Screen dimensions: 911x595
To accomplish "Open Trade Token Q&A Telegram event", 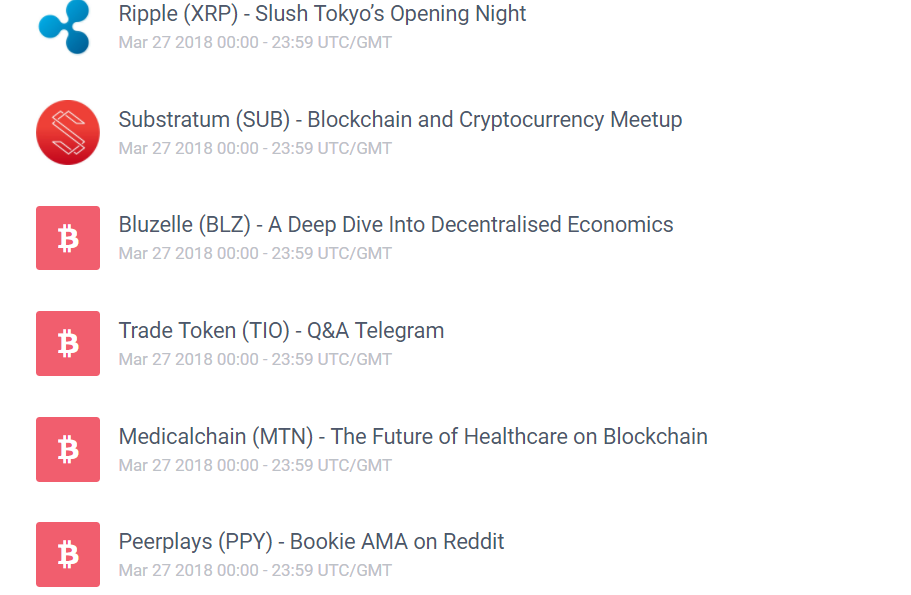I will (281, 331).
